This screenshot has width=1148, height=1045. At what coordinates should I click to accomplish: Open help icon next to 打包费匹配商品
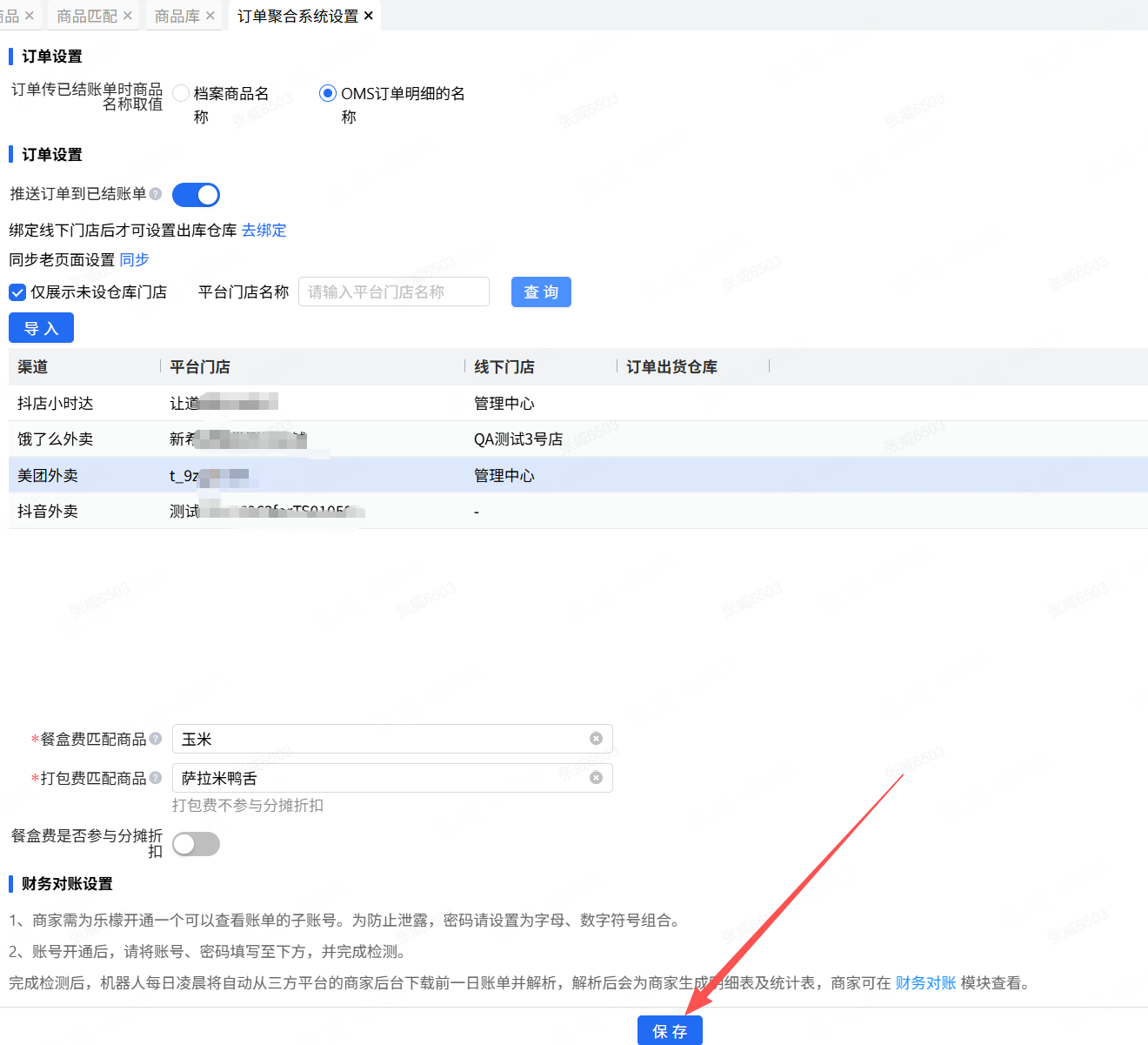tap(156, 778)
